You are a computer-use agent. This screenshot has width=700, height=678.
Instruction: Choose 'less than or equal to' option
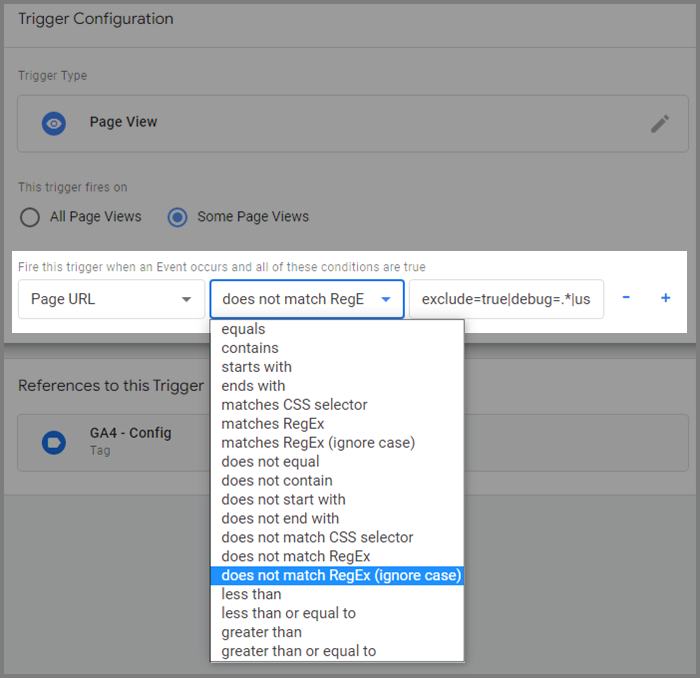pyautogui.click(x=337, y=613)
